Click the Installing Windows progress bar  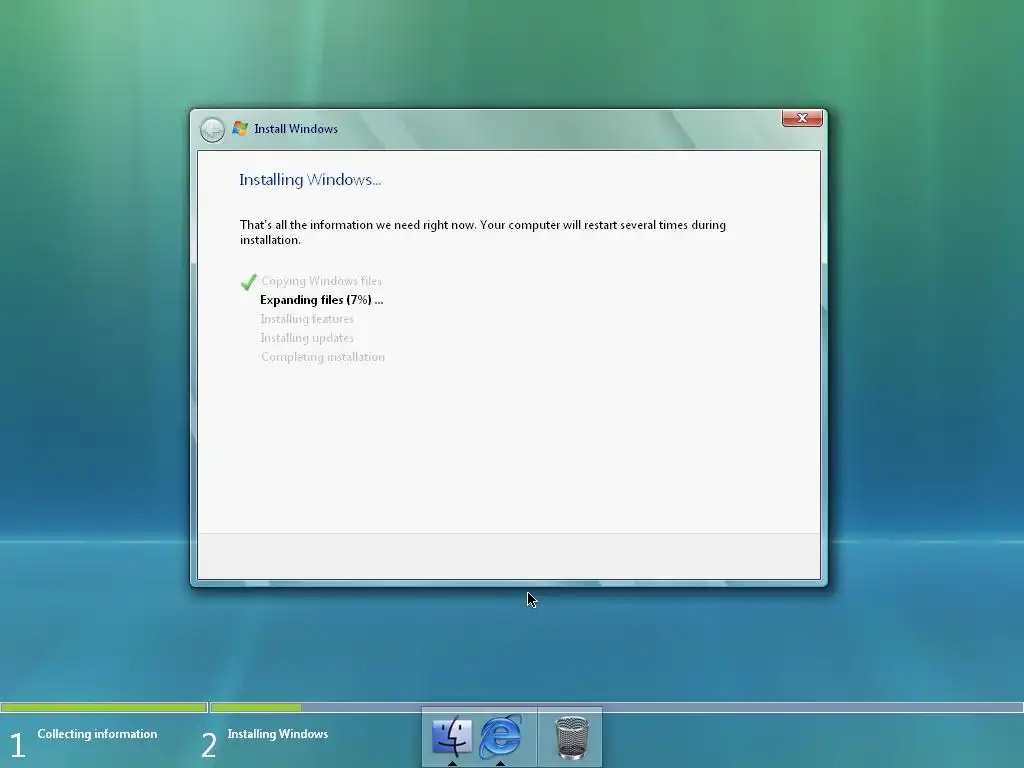[x=616, y=707]
